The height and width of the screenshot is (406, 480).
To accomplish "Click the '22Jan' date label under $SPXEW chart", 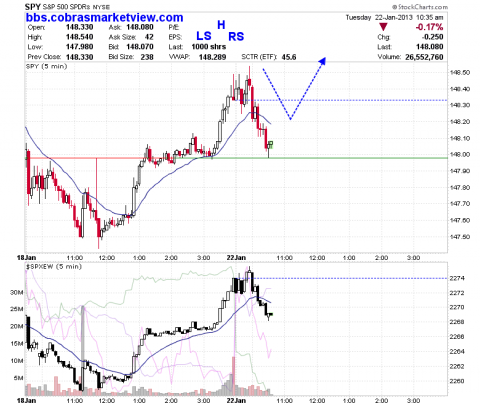I will click(236, 400).
